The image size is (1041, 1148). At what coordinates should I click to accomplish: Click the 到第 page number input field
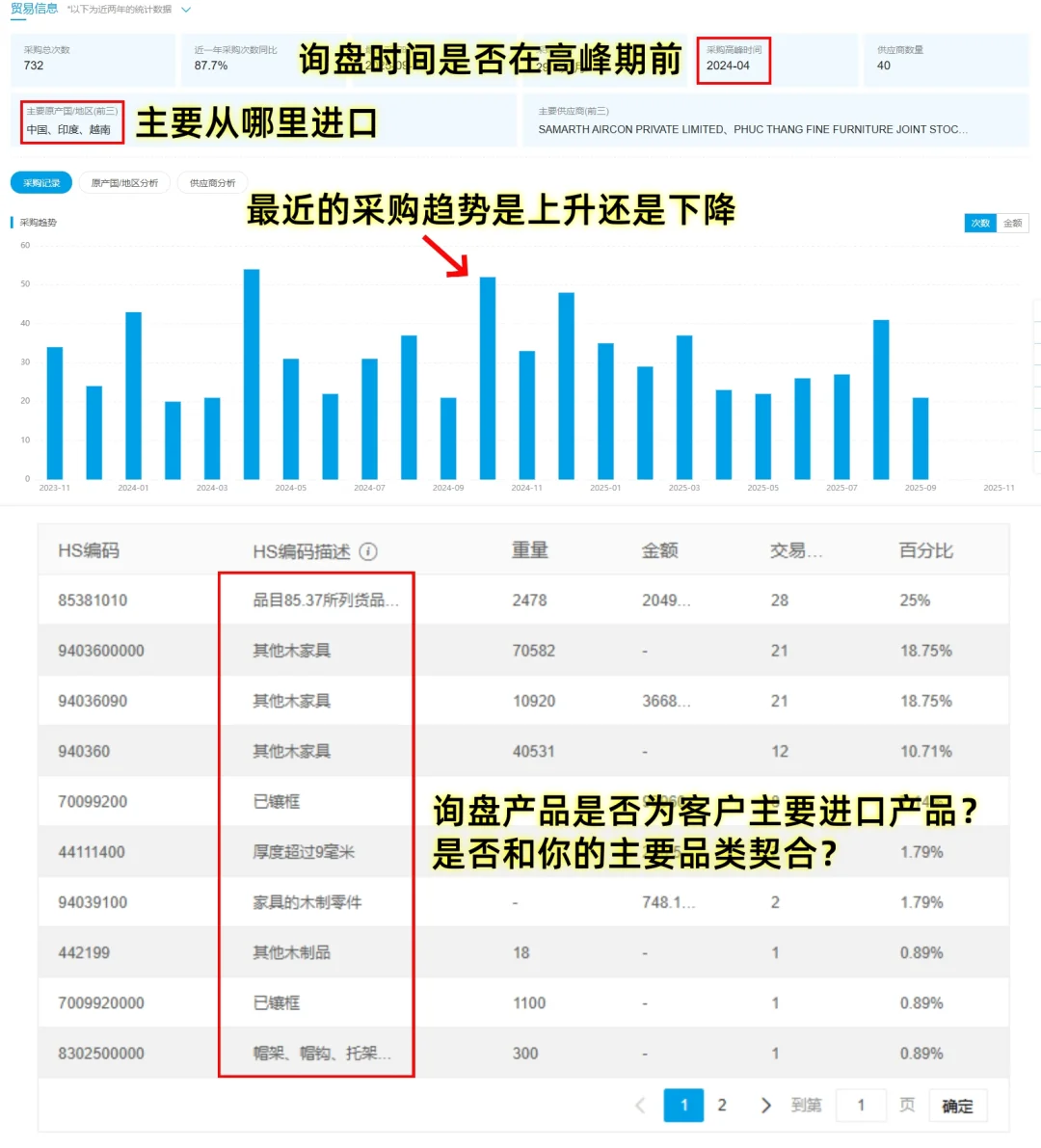point(862,1105)
